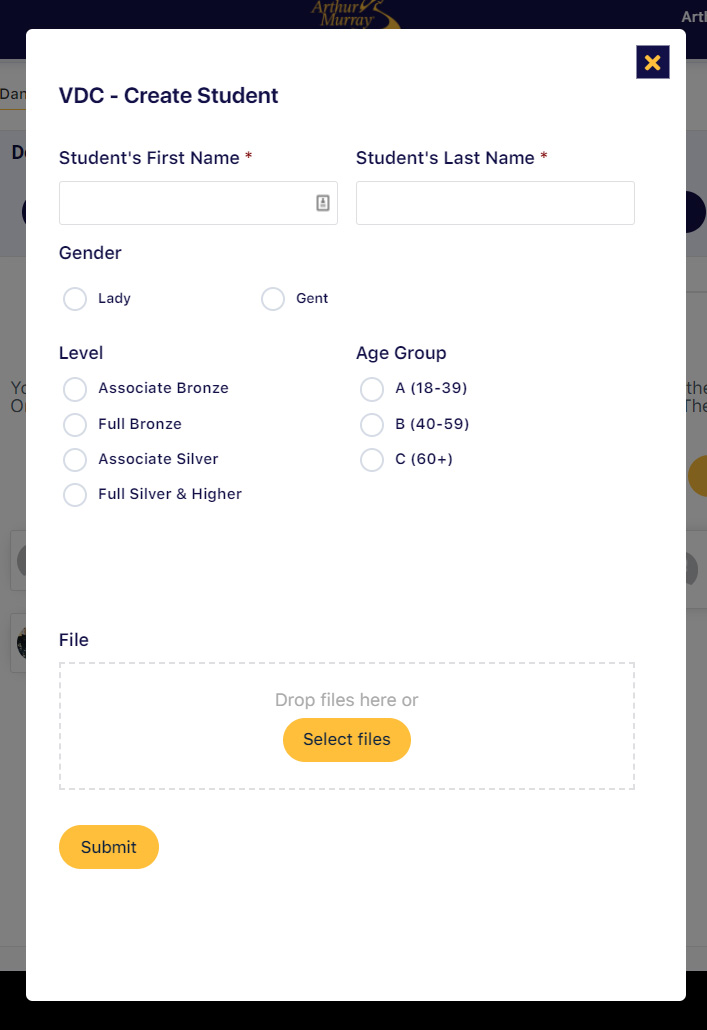707x1030 pixels.
Task: Click the Arthur Murray logo
Action: pos(354,14)
